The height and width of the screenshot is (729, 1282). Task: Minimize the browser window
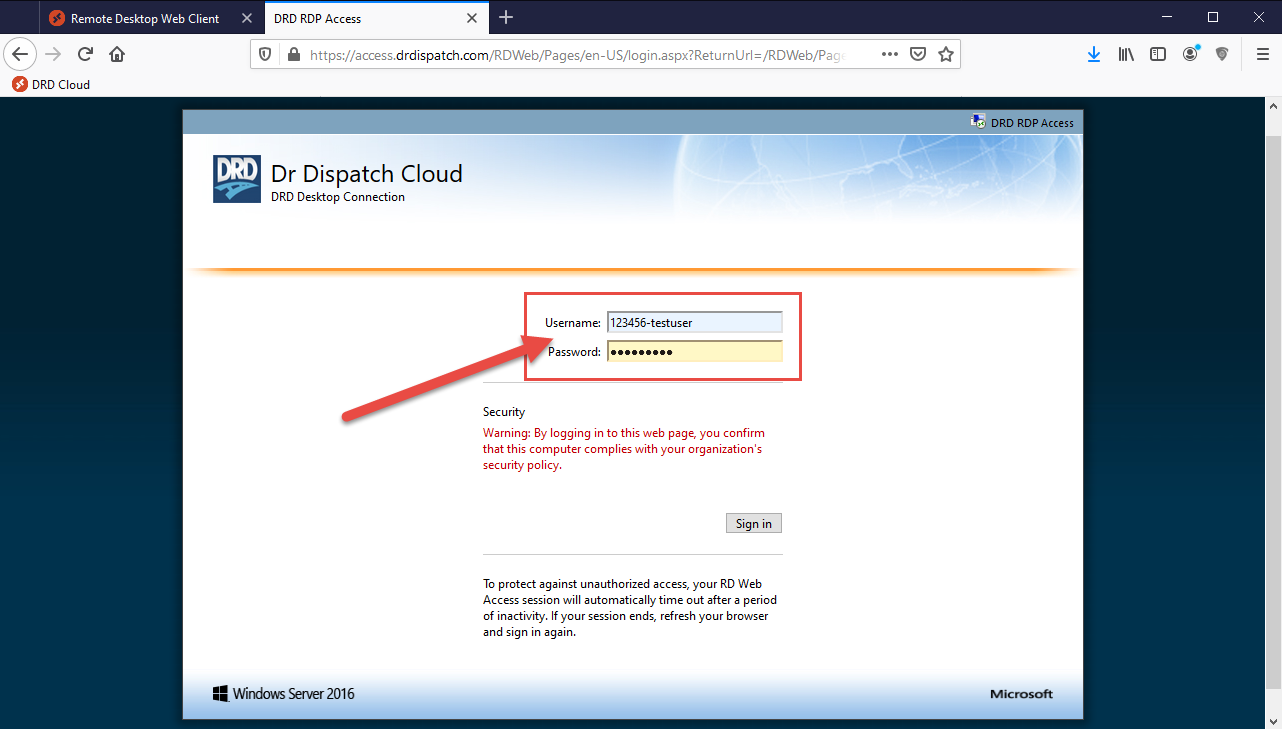point(1166,17)
